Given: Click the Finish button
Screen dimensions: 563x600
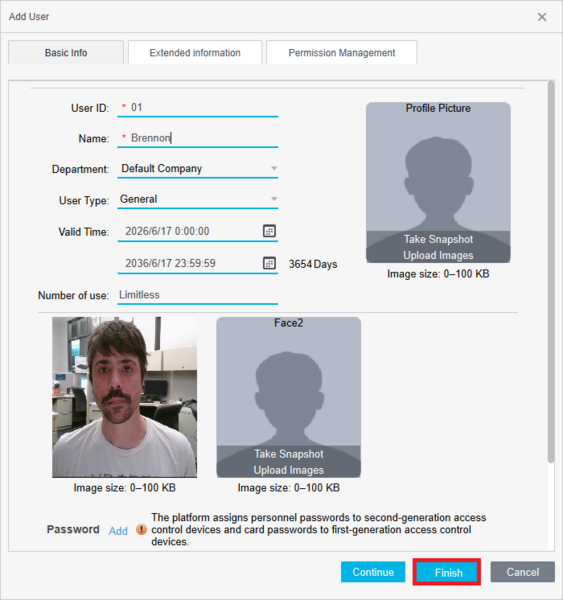Looking at the screenshot, I should (x=448, y=572).
